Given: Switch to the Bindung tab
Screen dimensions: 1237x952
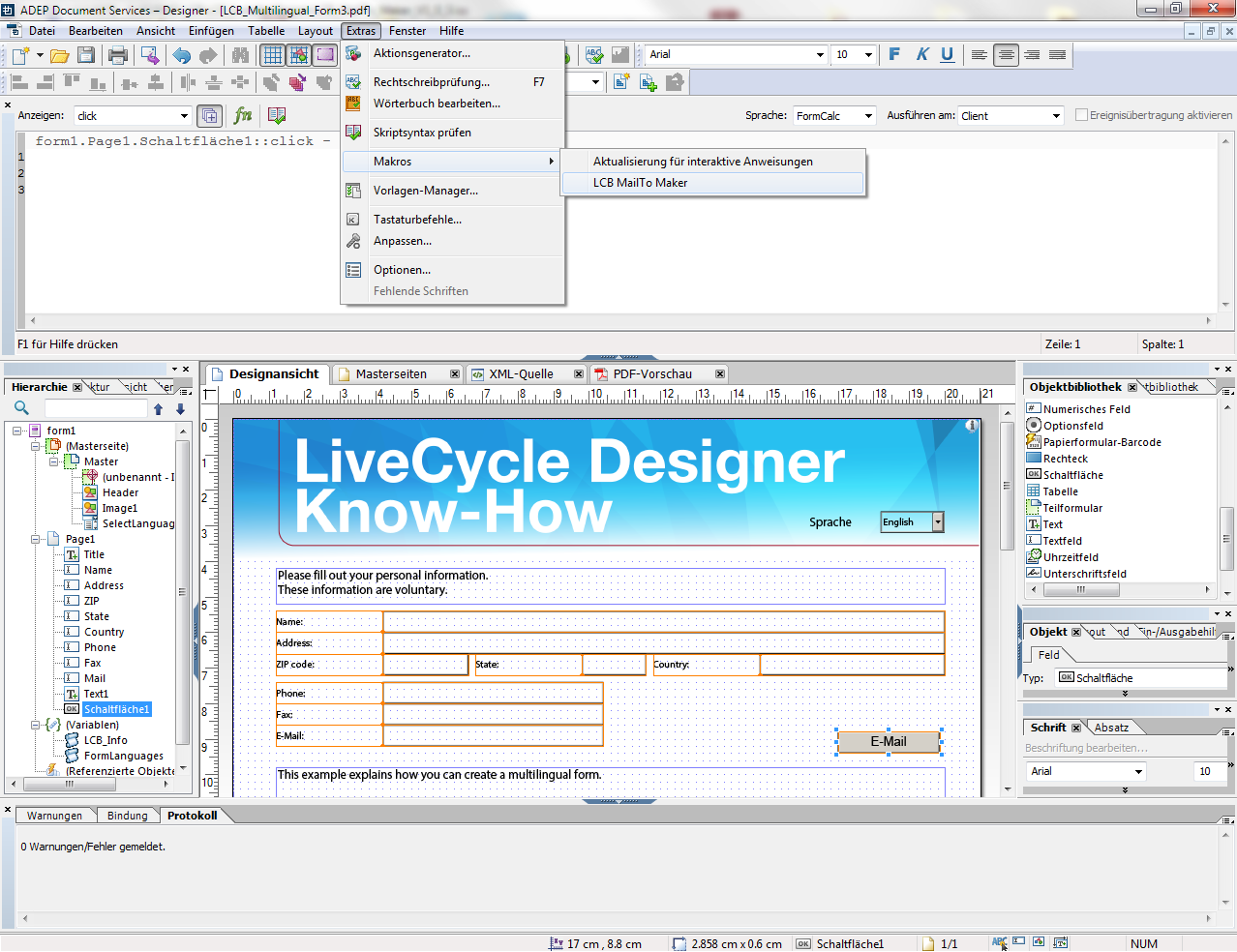Looking at the screenshot, I should point(127,816).
